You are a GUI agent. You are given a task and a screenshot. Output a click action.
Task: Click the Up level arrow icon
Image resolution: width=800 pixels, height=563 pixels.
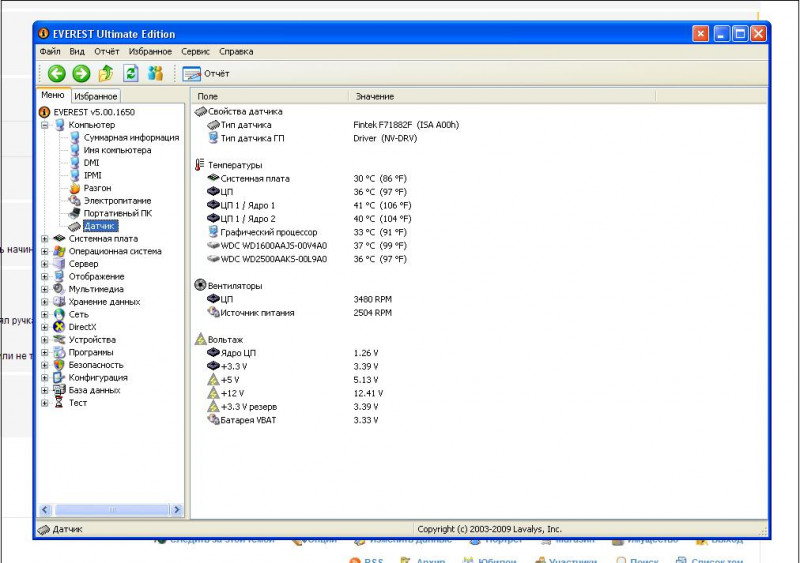pos(106,74)
